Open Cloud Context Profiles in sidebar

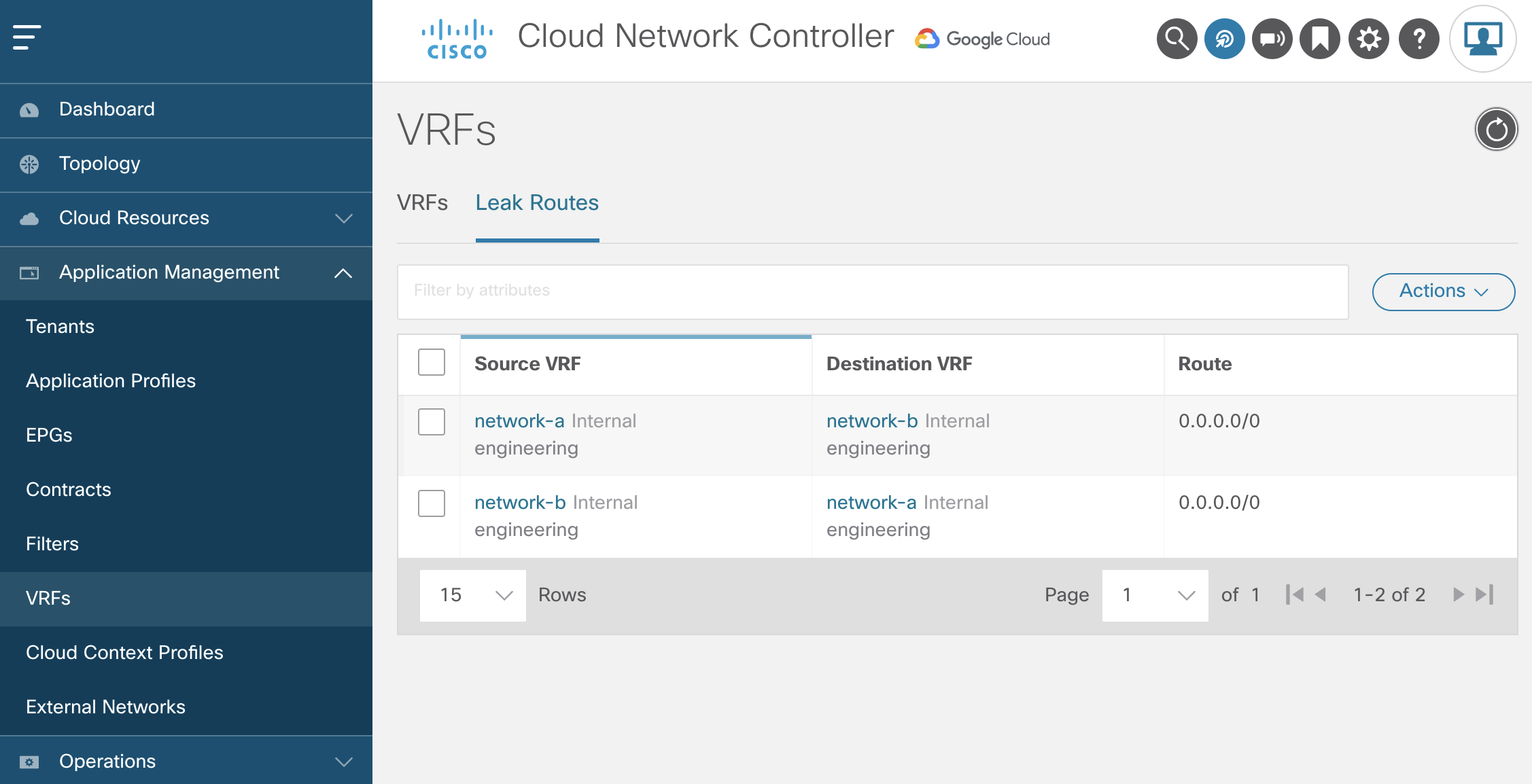tap(124, 652)
